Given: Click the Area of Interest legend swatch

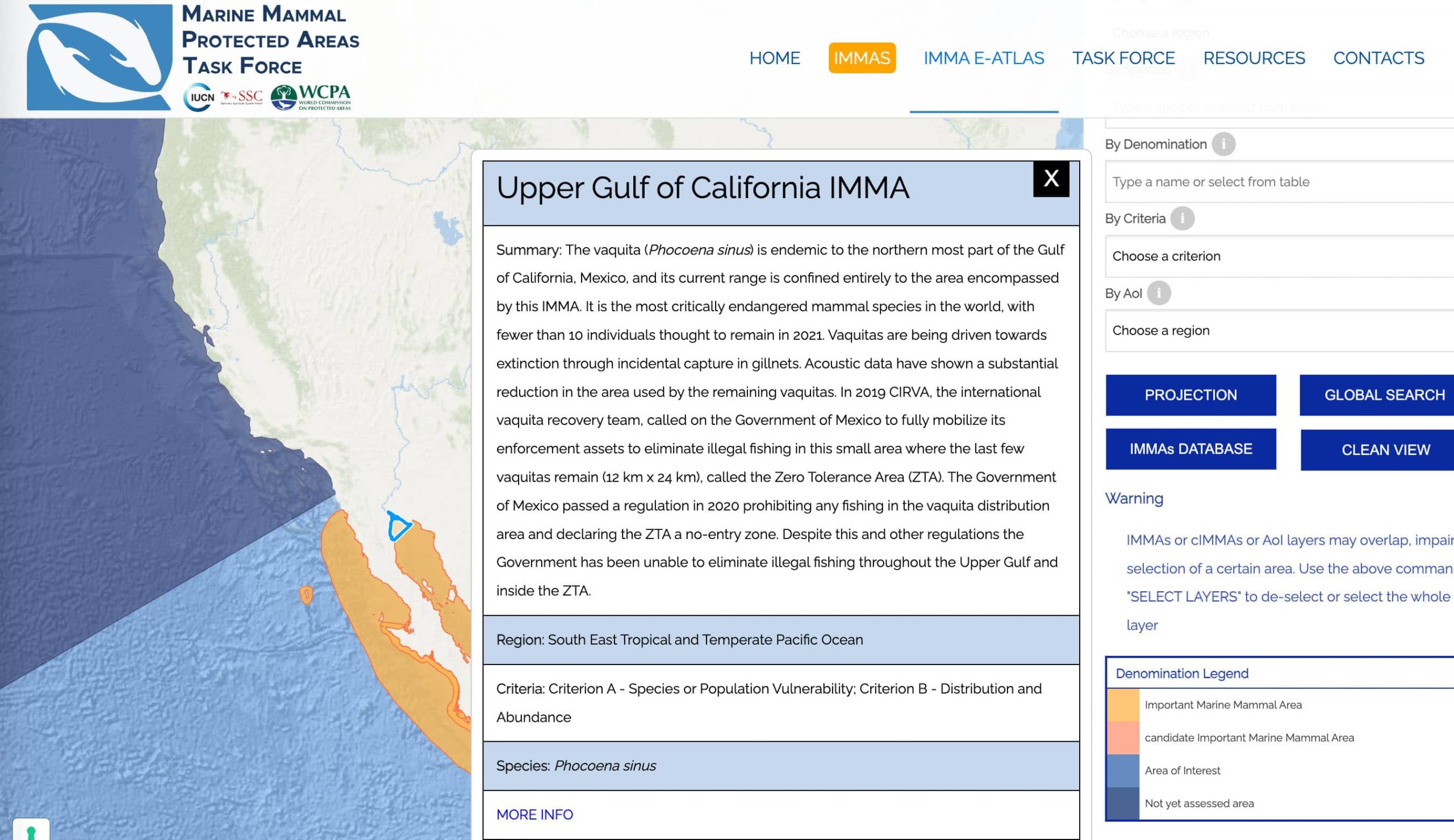Looking at the screenshot, I should click(x=1123, y=771).
